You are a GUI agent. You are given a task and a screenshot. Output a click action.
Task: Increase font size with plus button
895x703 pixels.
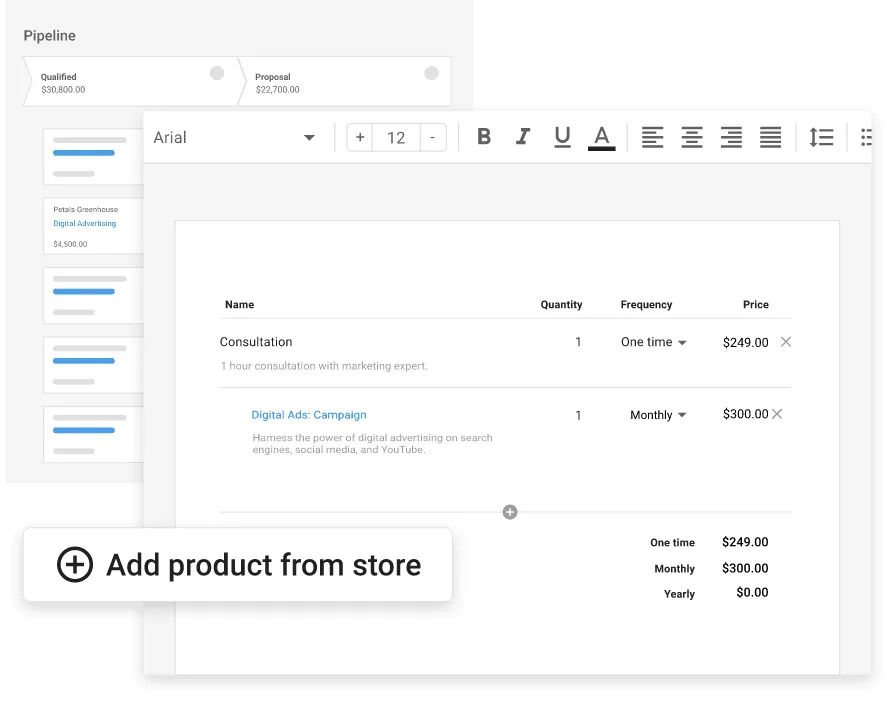360,137
